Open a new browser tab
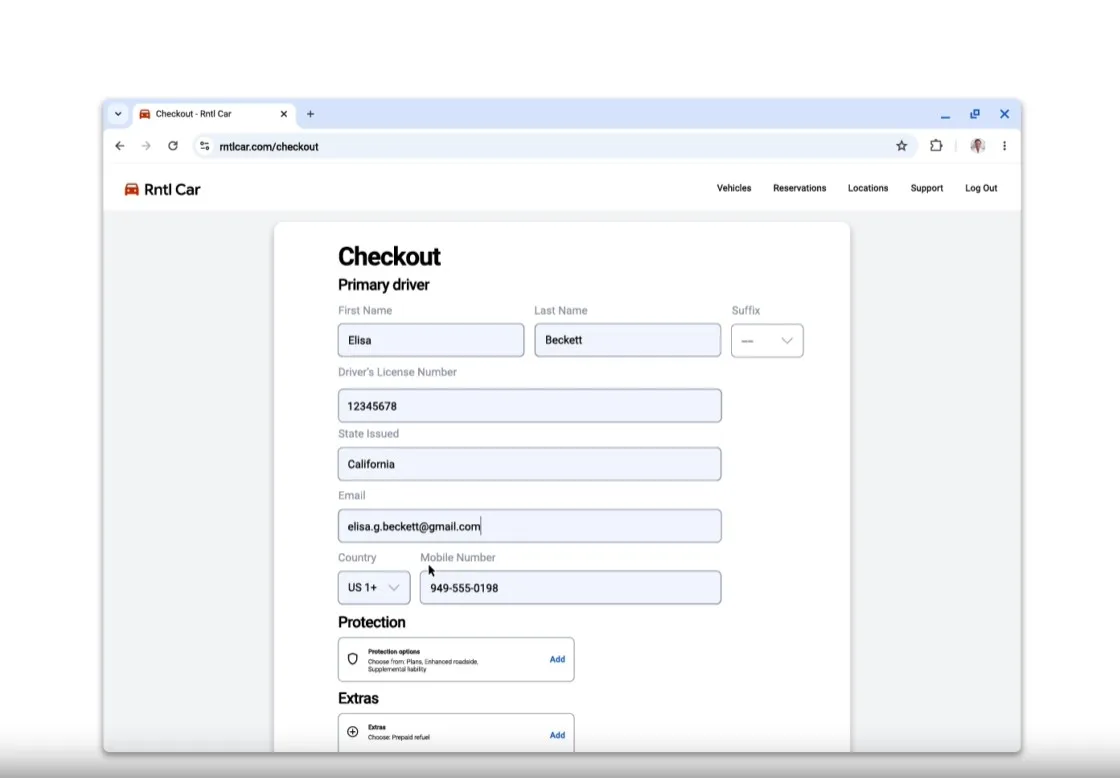 tap(310, 114)
